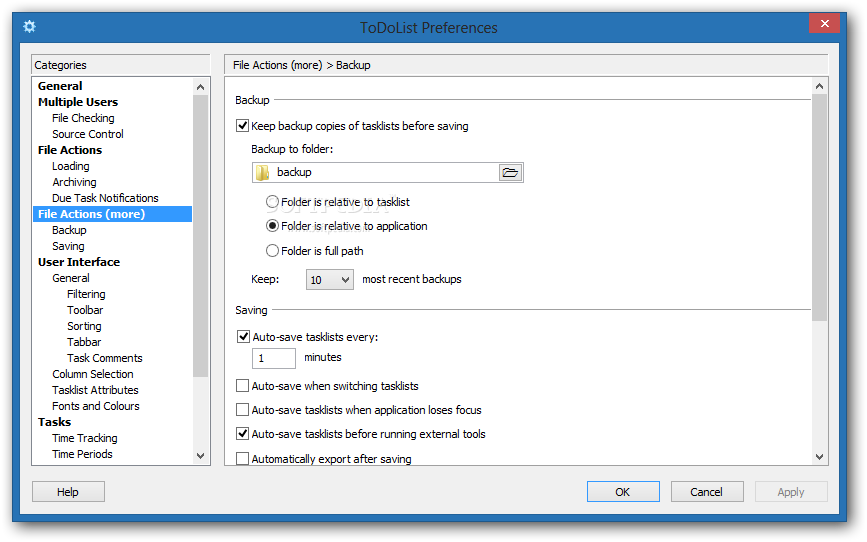Viewport: 867px width, 542px height.
Task: Open Toolbar category
Action: click(85, 310)
